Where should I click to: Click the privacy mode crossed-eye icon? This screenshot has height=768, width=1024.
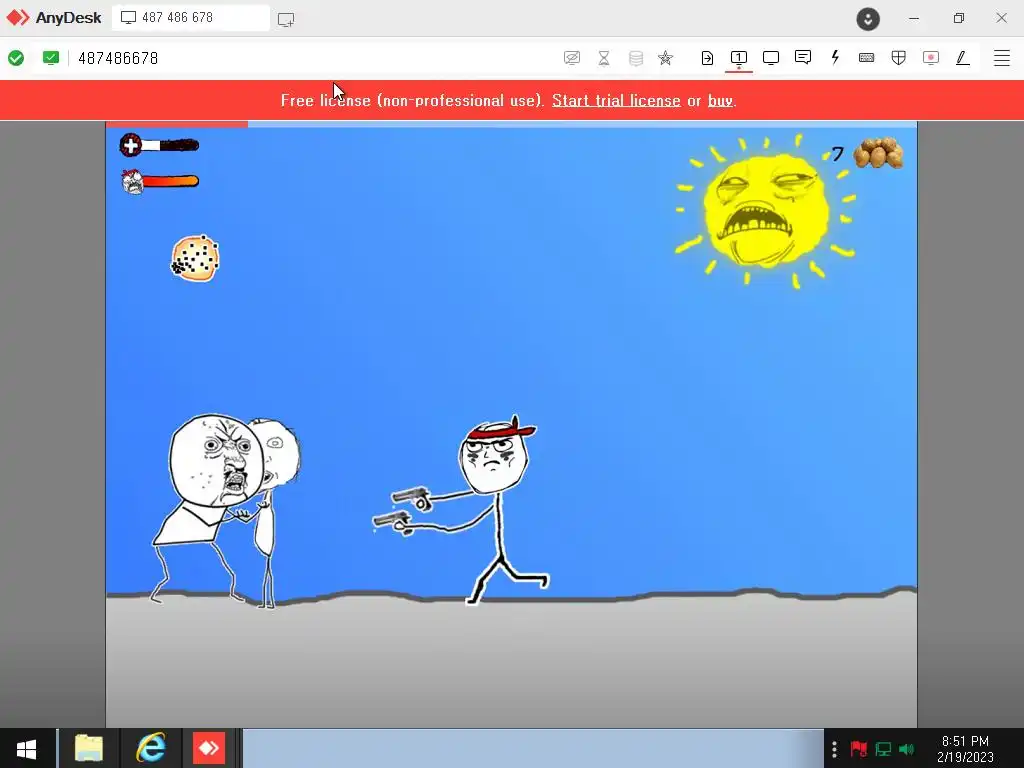[571, 58]
